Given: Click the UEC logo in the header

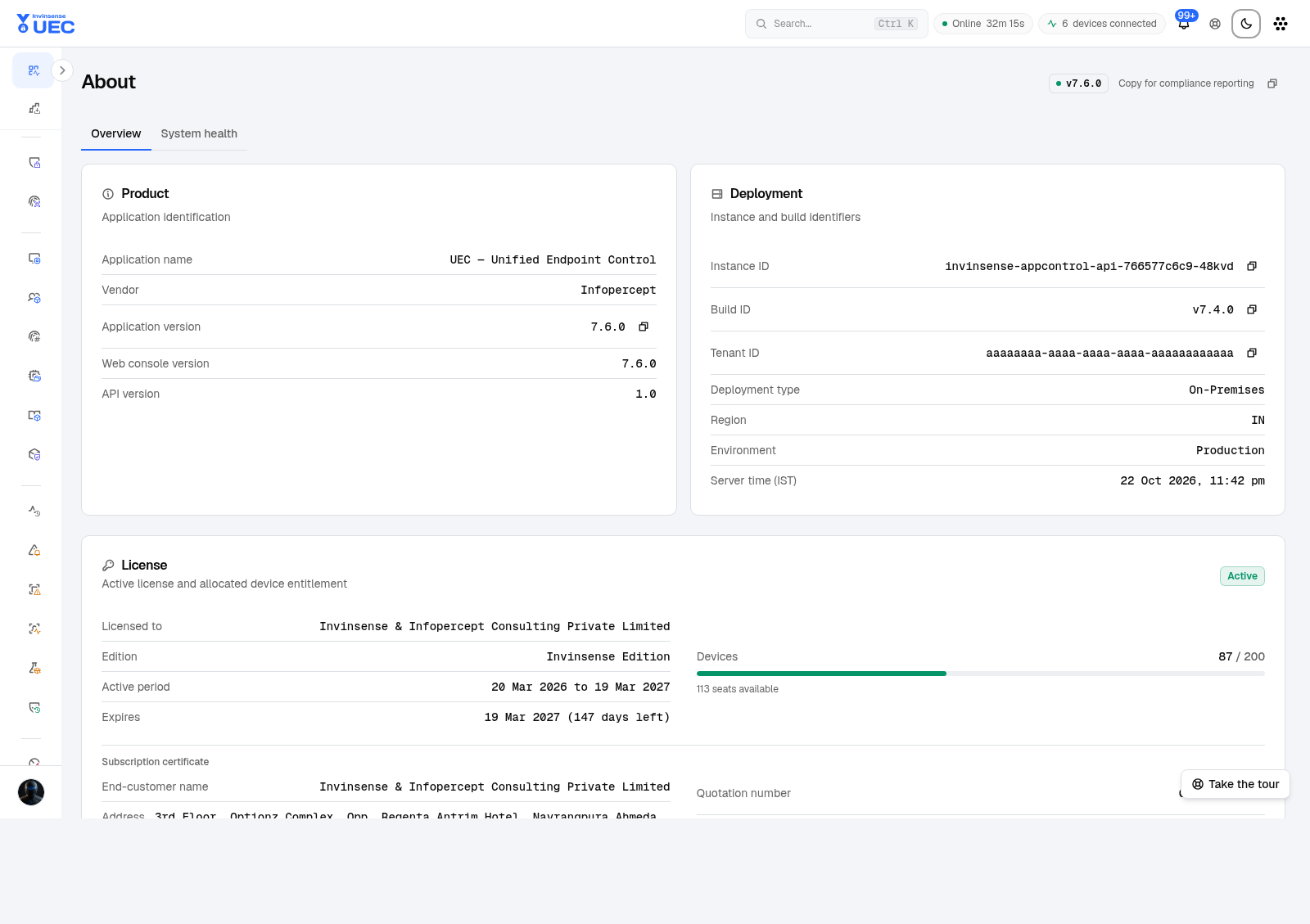Looking at the screenshot, I should [x=46, y=24].
